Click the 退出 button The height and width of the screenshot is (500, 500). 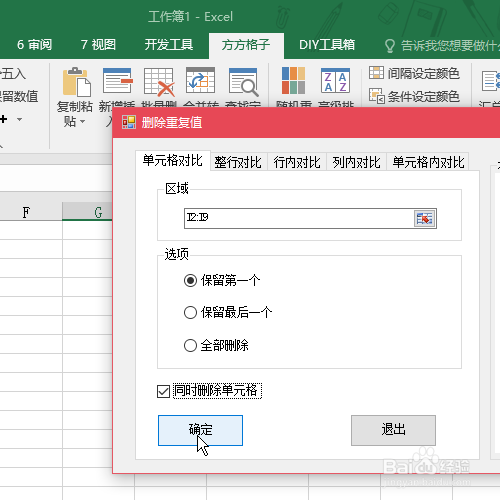pyautogui.click(x=393, y=430)
